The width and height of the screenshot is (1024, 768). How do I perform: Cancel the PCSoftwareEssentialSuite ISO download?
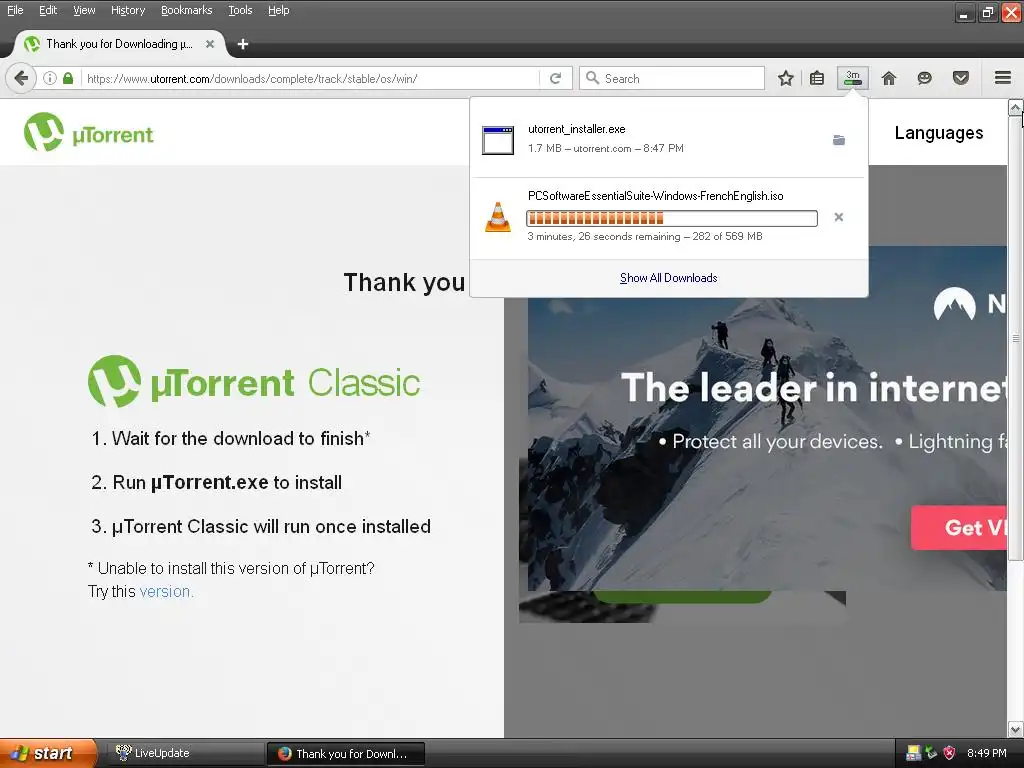(x=839, y=217)
